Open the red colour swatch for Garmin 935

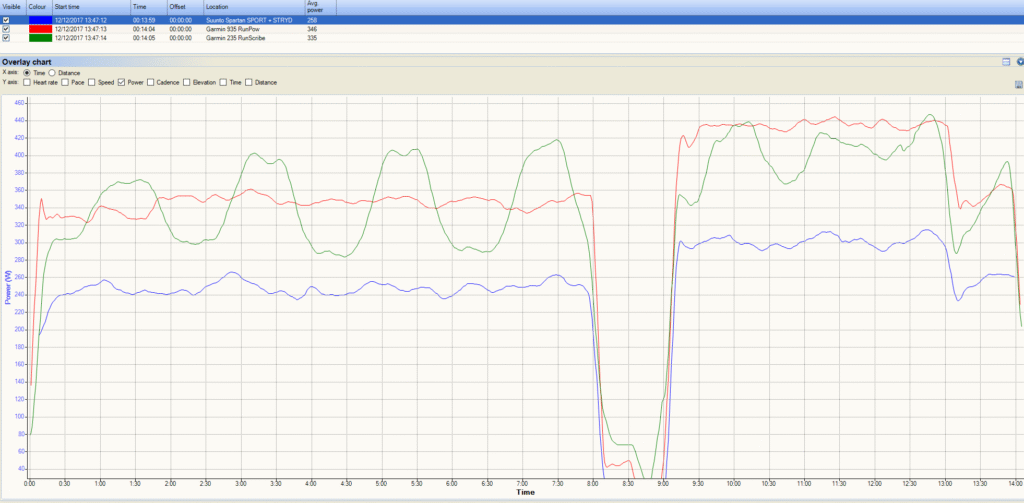(x=40, y=29)
